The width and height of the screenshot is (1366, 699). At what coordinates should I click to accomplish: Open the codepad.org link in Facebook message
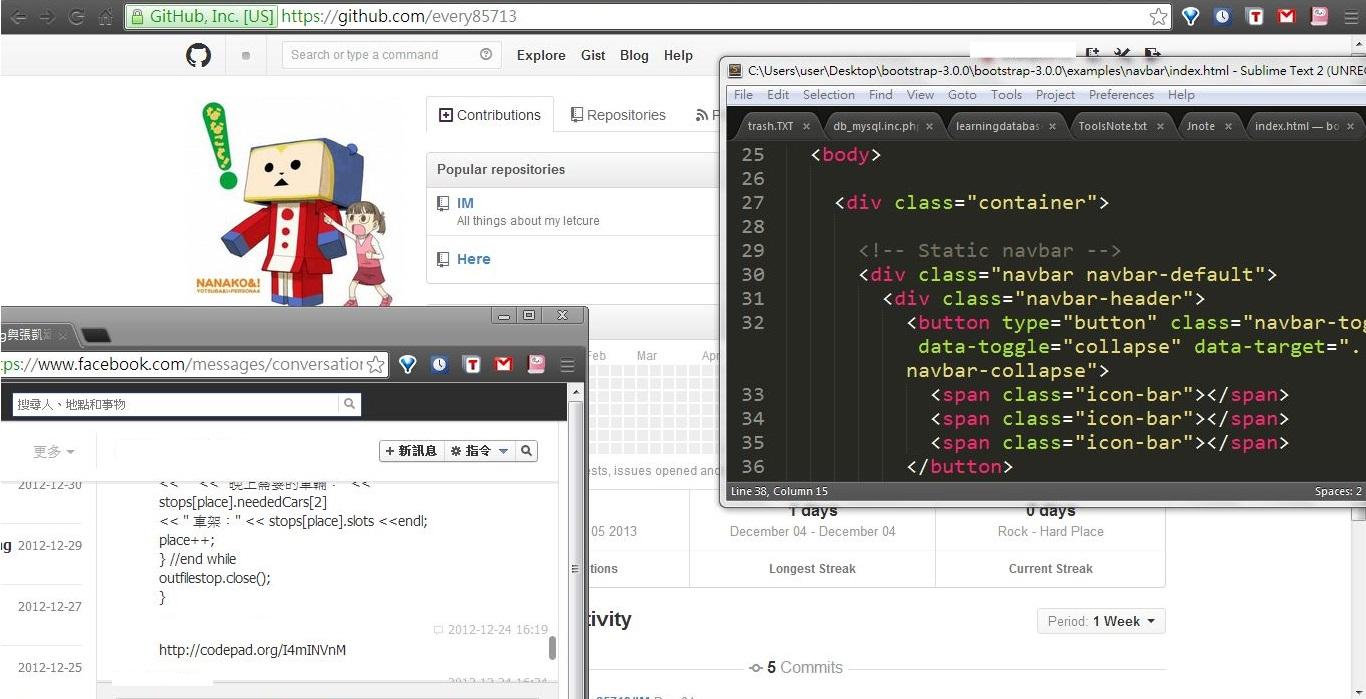tap(253, 650)
